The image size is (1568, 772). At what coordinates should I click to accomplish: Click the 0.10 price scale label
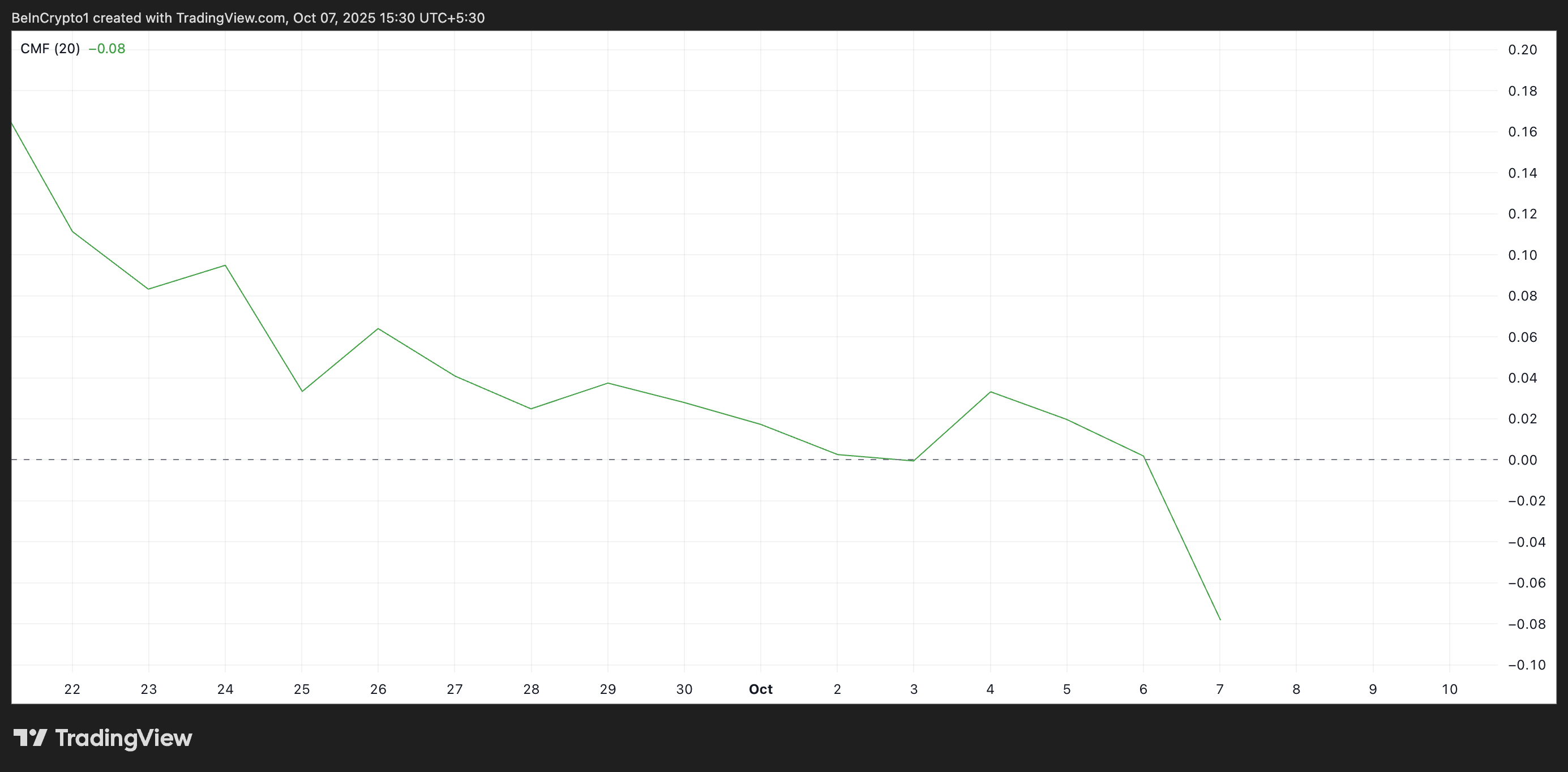(x=1522, y=255)
